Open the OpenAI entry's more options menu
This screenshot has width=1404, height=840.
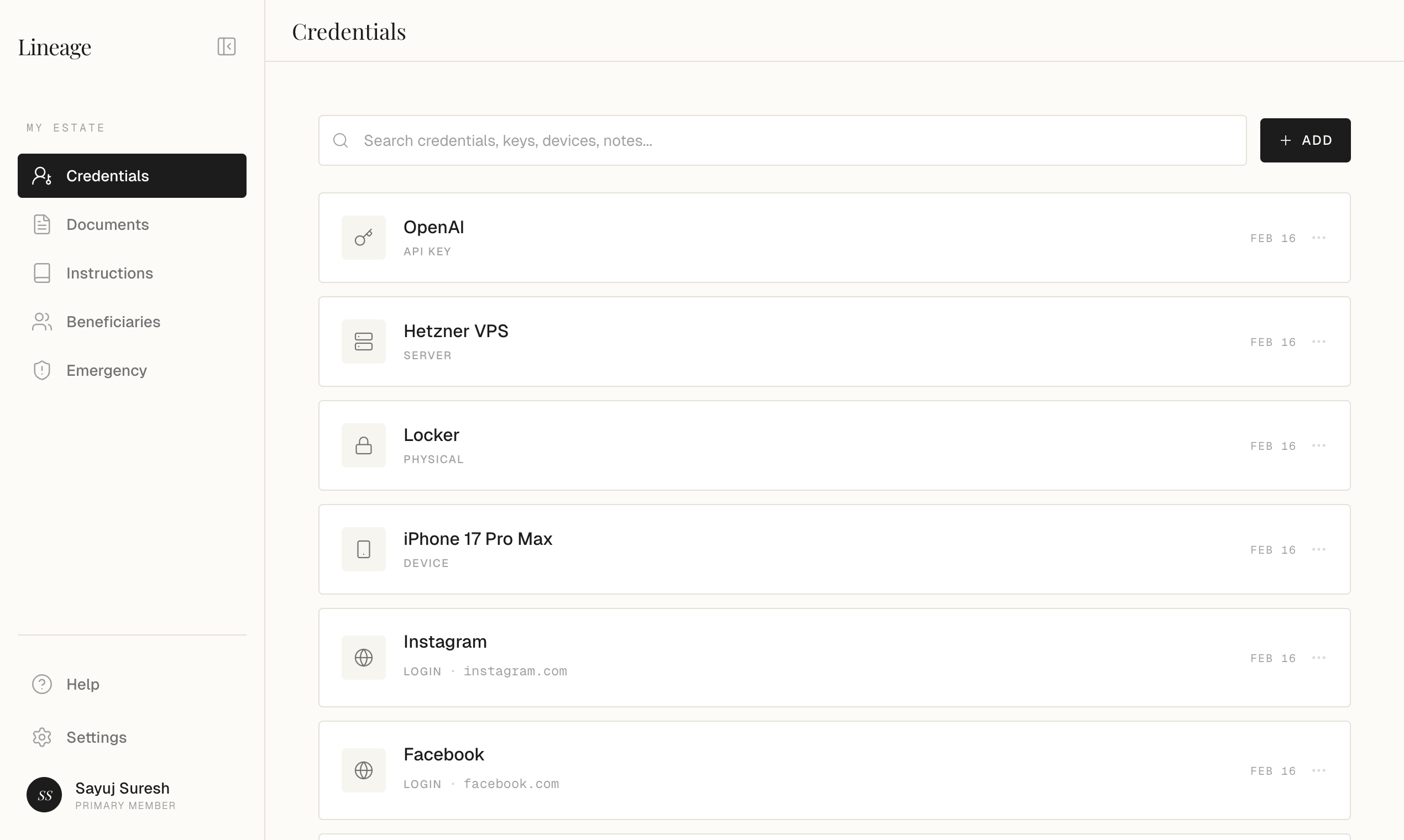1318,238
